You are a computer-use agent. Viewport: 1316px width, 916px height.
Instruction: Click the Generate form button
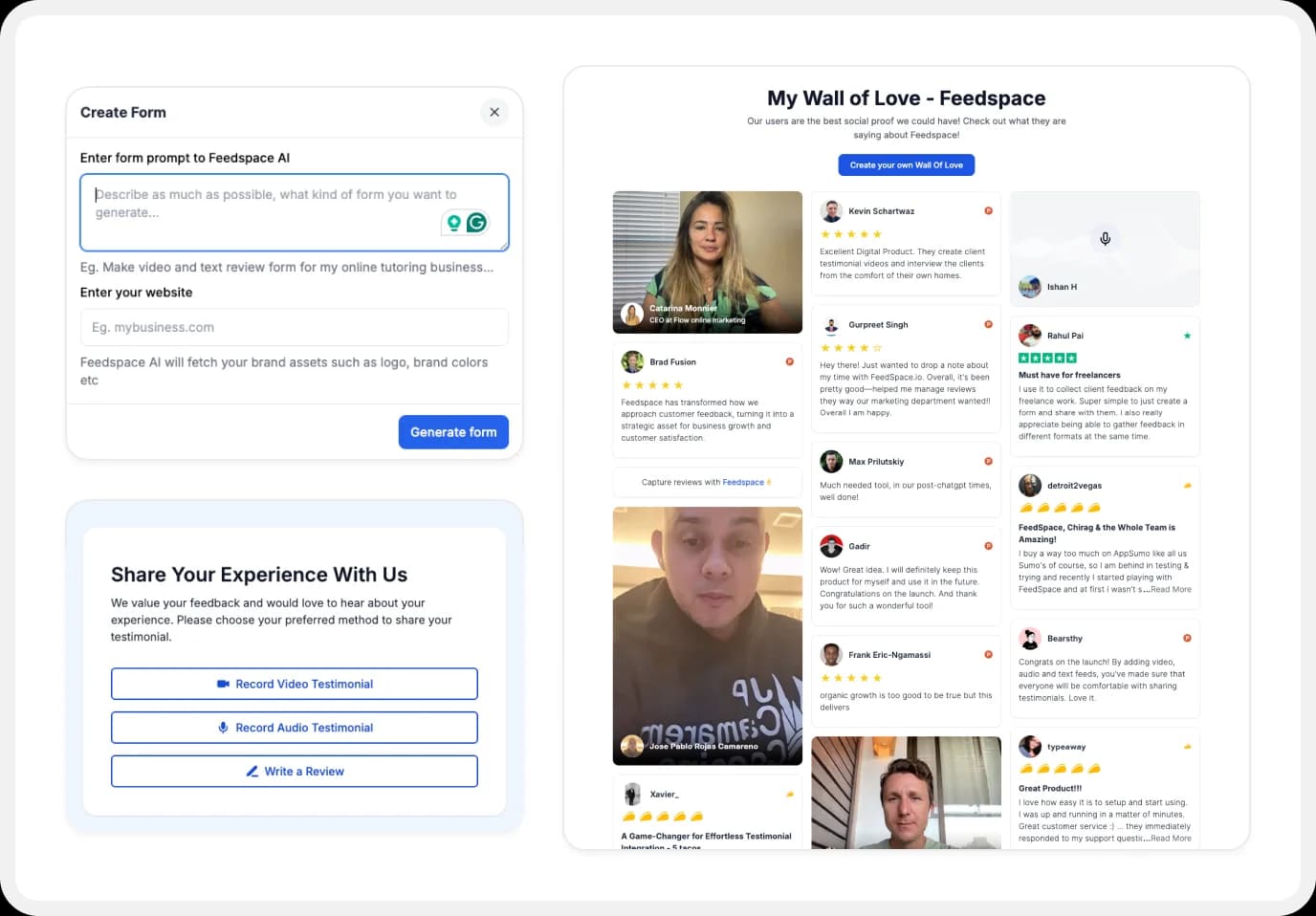pyautogui.click(x=453, y=431)
